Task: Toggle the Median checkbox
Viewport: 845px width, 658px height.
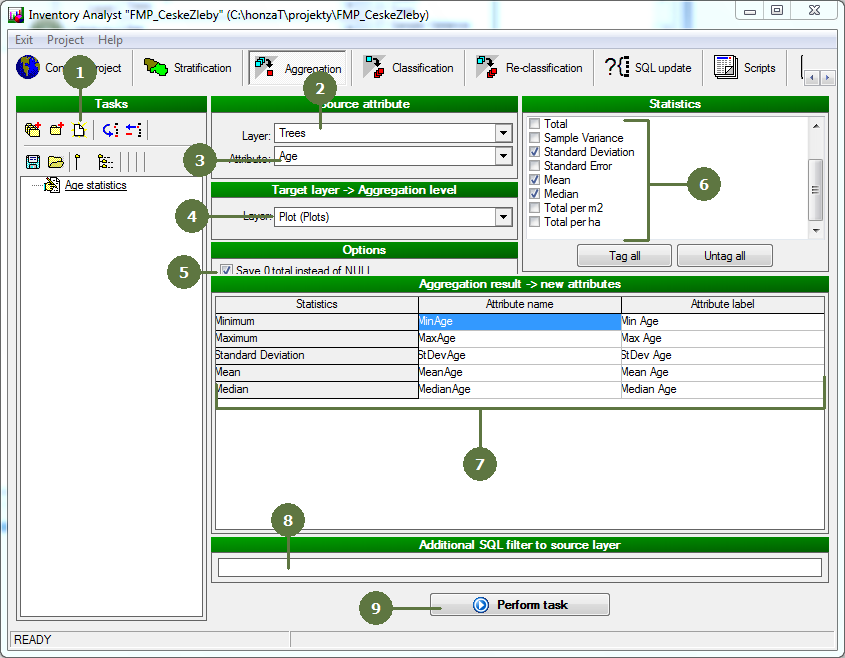Action: (535, 194)
